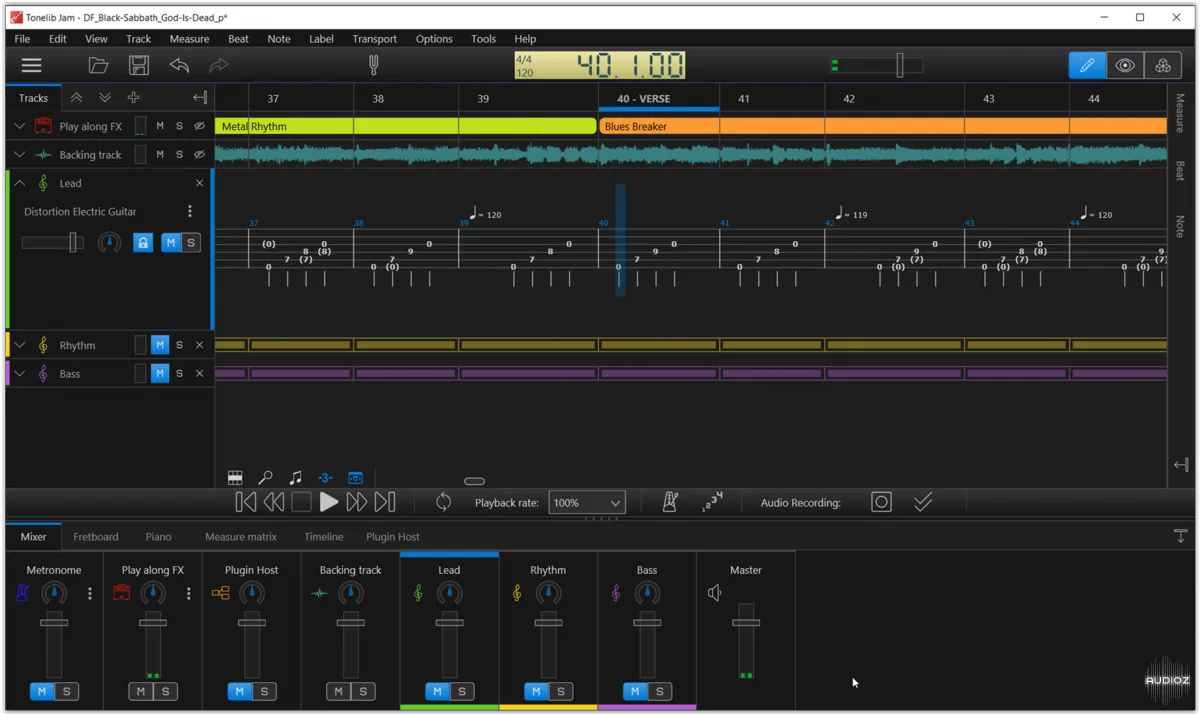This screenshot has width=1200, height=715.
Task: Stop playback with the stop button
Action: [x=301, y=502]
